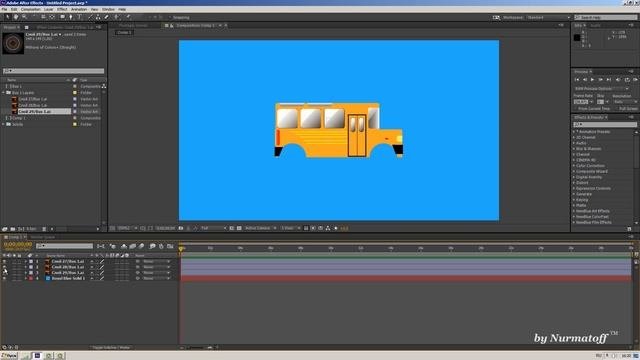
Task: Toggle Auto-keyframe stopwatch in timeline
Action: pyautogui.click(x=161, y=246)
